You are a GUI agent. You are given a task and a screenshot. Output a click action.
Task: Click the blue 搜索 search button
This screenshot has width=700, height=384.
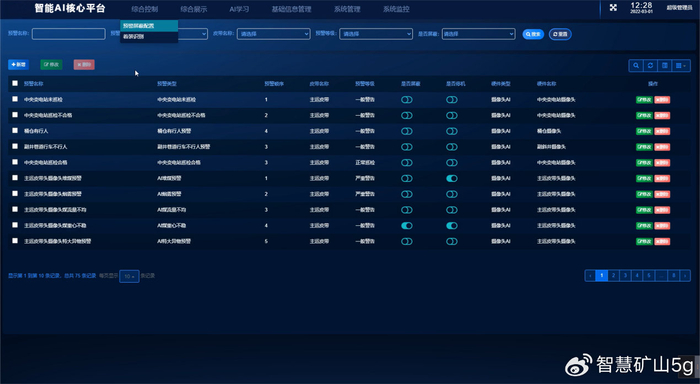click(x=533, y=34)
